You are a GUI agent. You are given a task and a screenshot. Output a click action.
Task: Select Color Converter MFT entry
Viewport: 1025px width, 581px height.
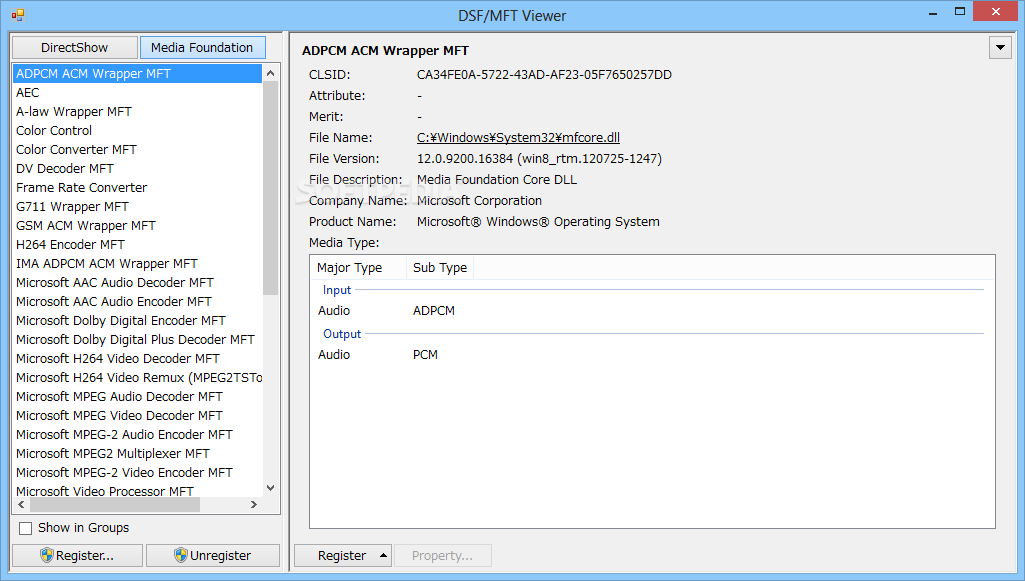[x=137, y=150]
